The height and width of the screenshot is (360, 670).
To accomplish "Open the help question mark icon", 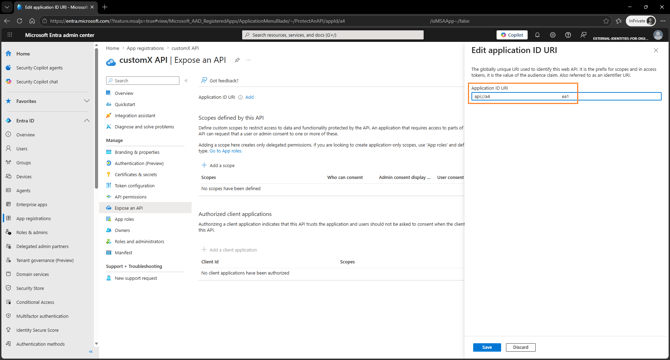I will point(568,35).
